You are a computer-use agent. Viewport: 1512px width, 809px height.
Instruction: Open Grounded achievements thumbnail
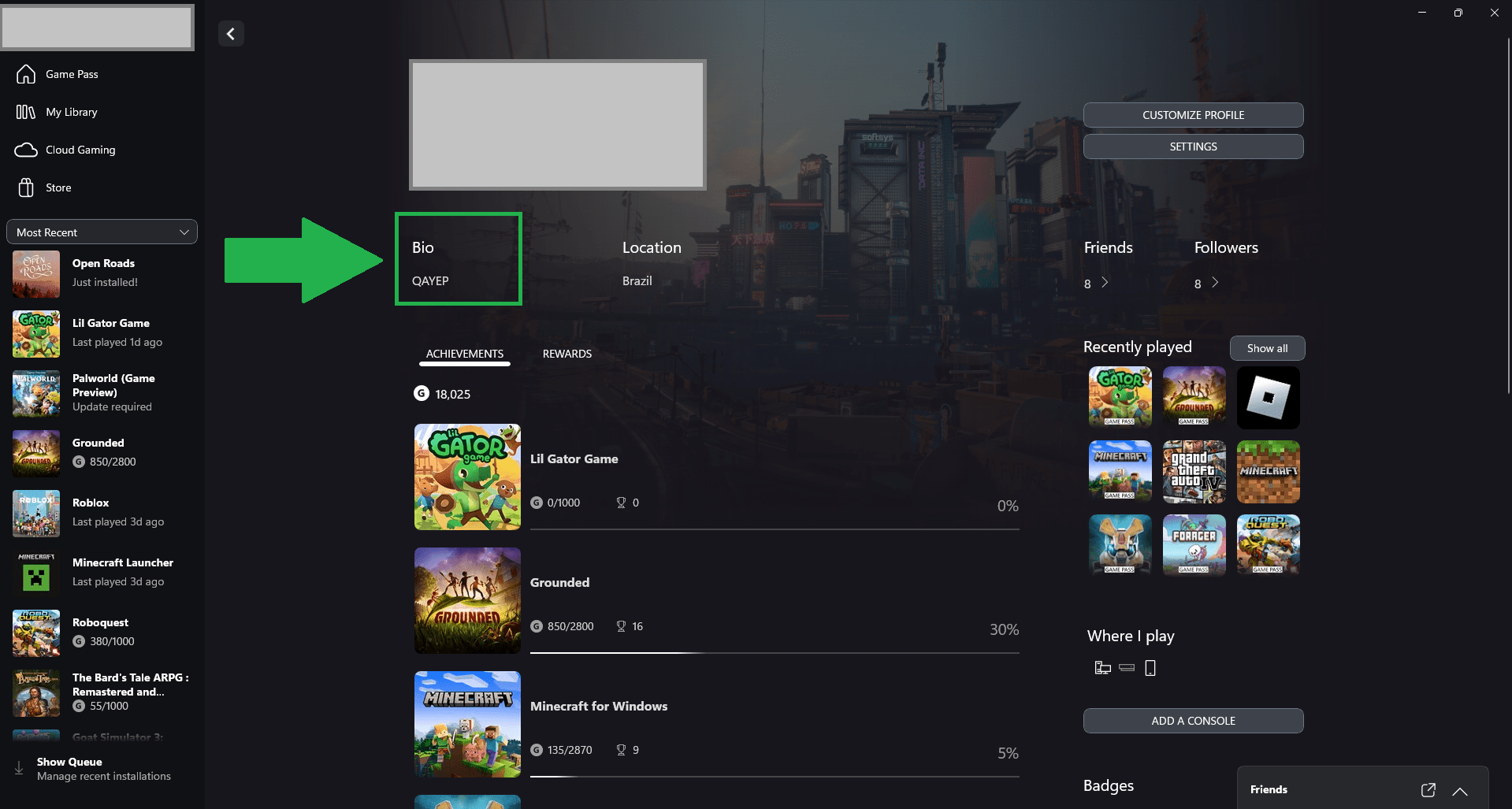point(467,600)
